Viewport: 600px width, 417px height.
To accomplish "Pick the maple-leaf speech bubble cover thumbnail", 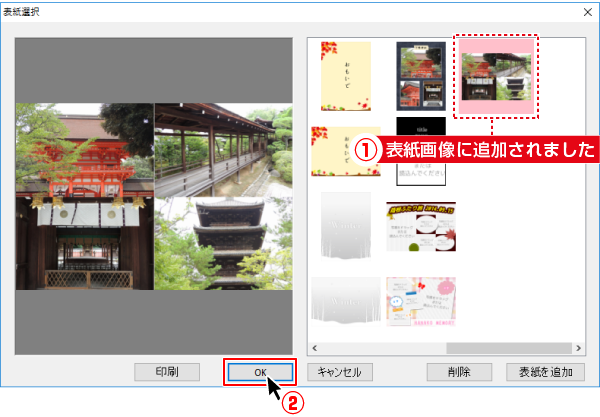I will click(x=420, y=227).
